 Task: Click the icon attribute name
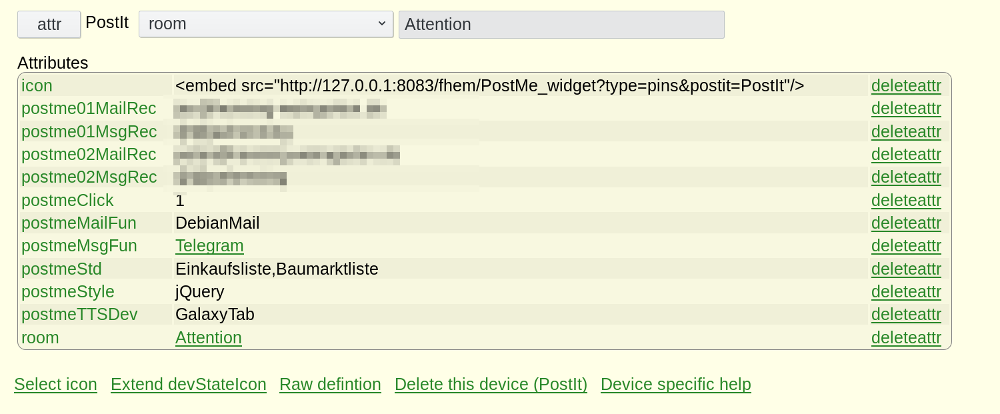tap(37, 85)
